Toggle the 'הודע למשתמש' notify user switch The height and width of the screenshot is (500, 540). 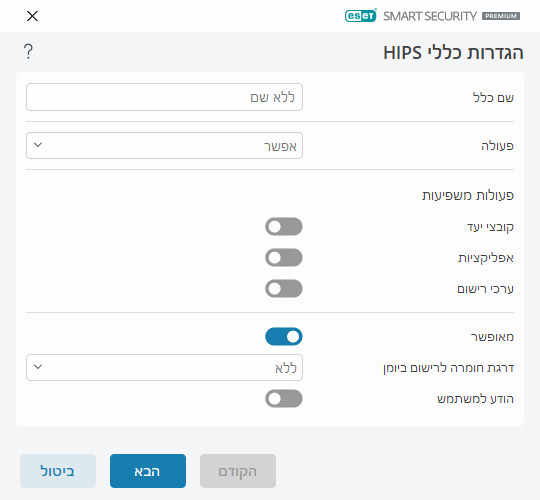point(283,398)
